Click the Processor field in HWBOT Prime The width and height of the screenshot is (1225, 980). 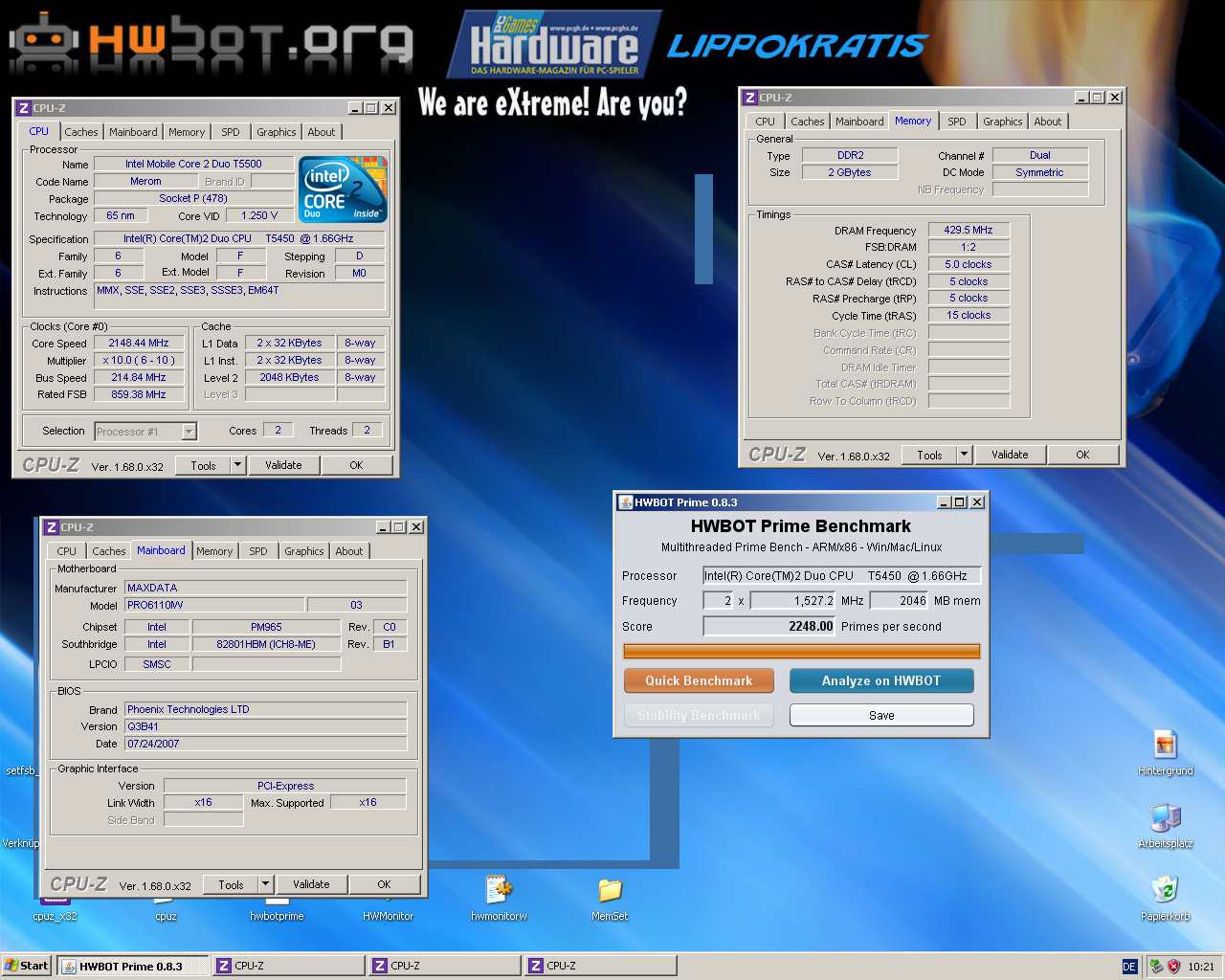842,575
